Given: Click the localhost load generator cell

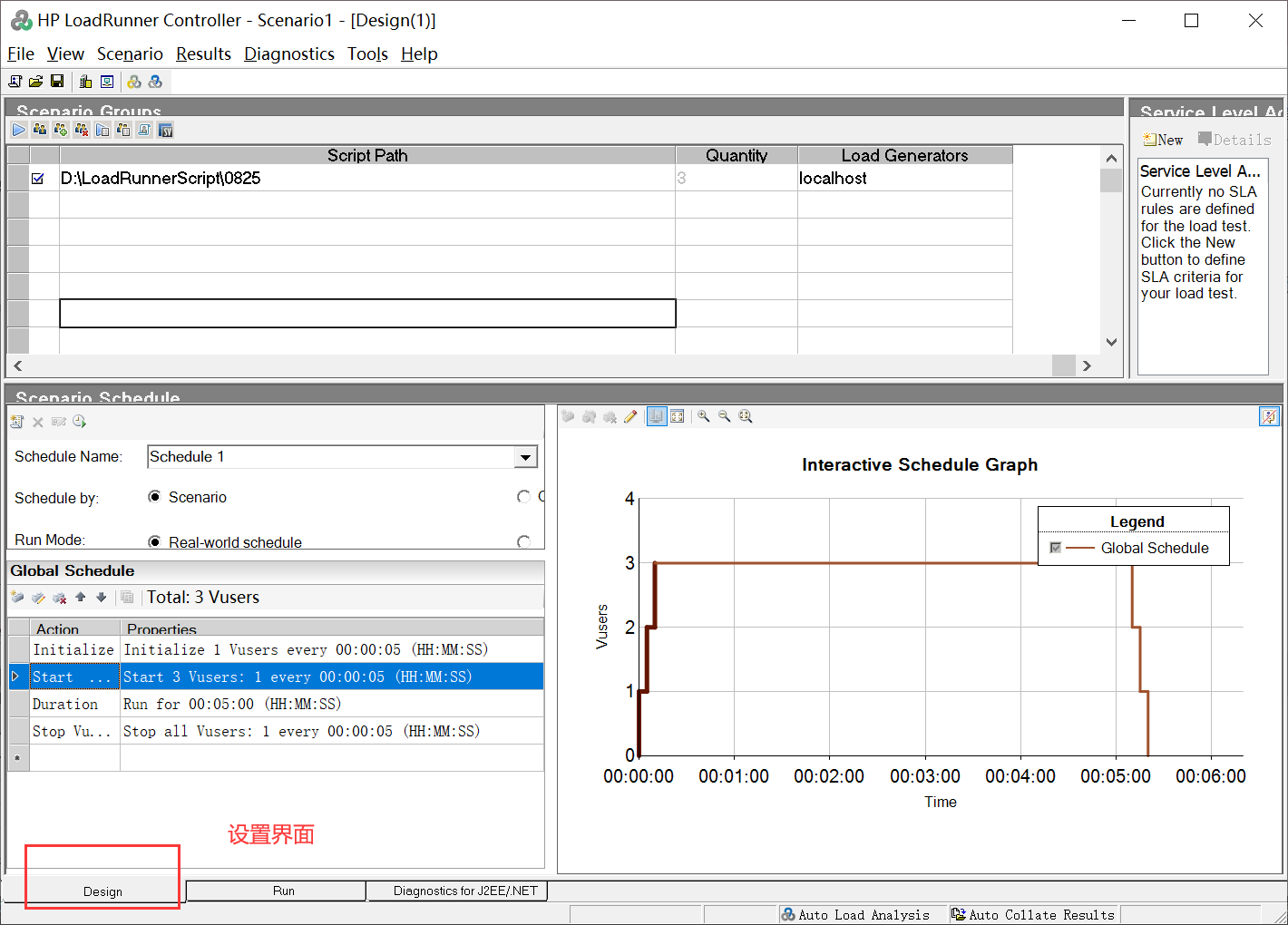Looking at the screenshot, I should pyautogui.click(x=904, y=178).
